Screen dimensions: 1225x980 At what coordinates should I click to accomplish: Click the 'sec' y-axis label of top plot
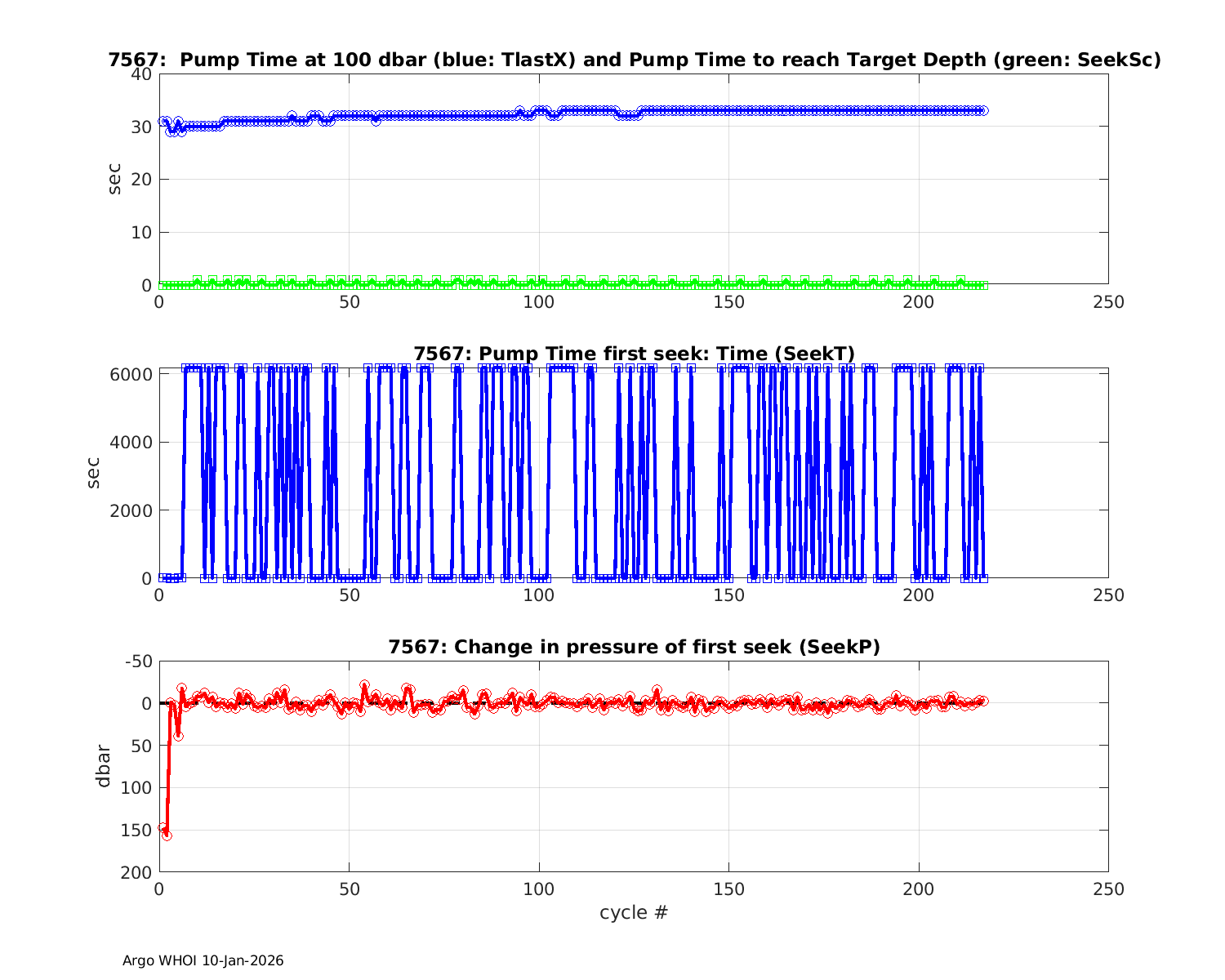pos(114,179)
